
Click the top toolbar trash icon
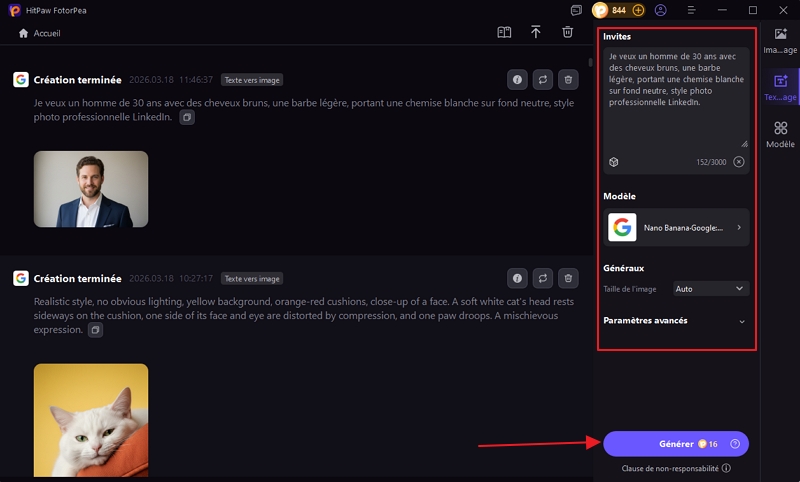point(567,32)
